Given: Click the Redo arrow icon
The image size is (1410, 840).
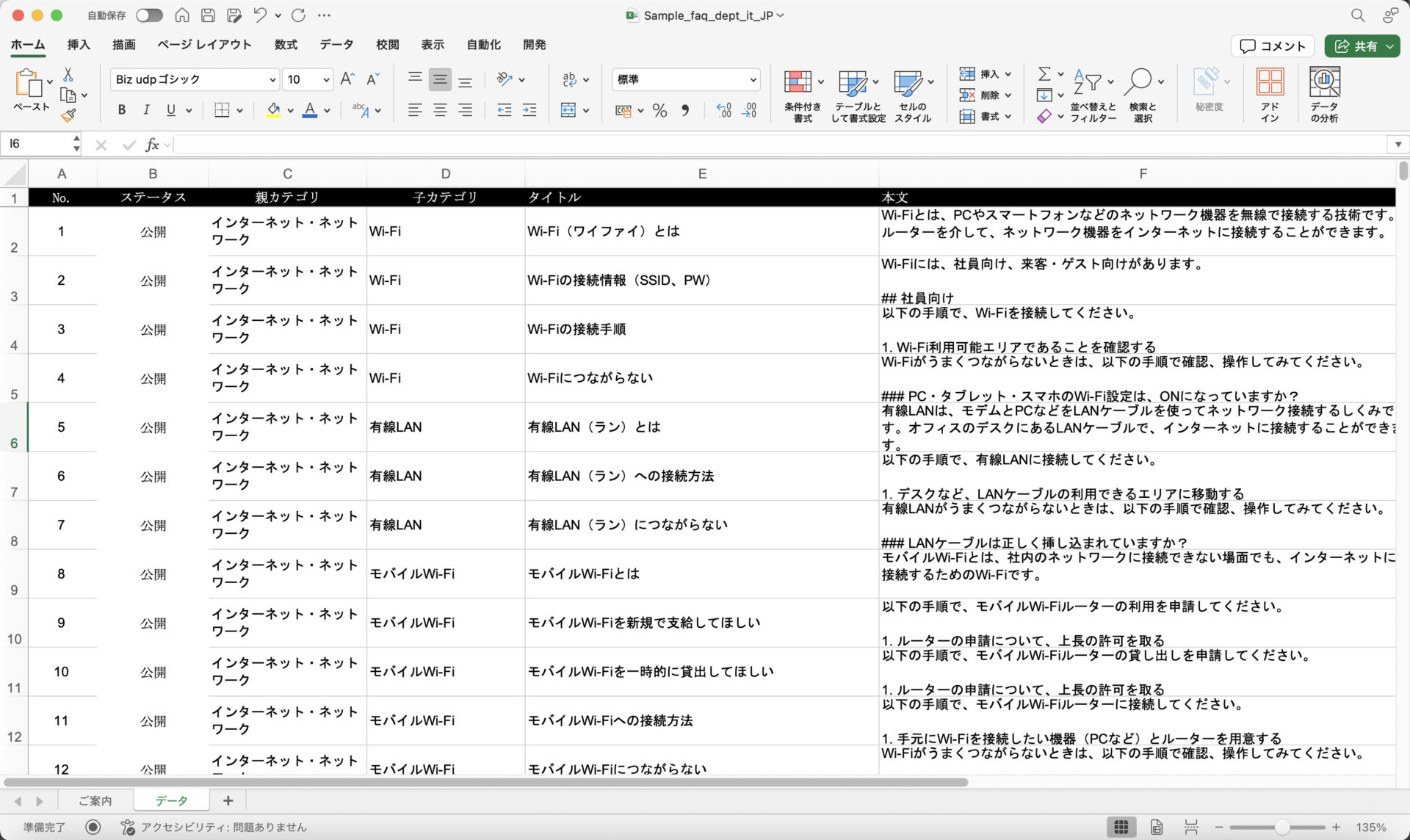Looking at the screenshot, I should point(298,15).
